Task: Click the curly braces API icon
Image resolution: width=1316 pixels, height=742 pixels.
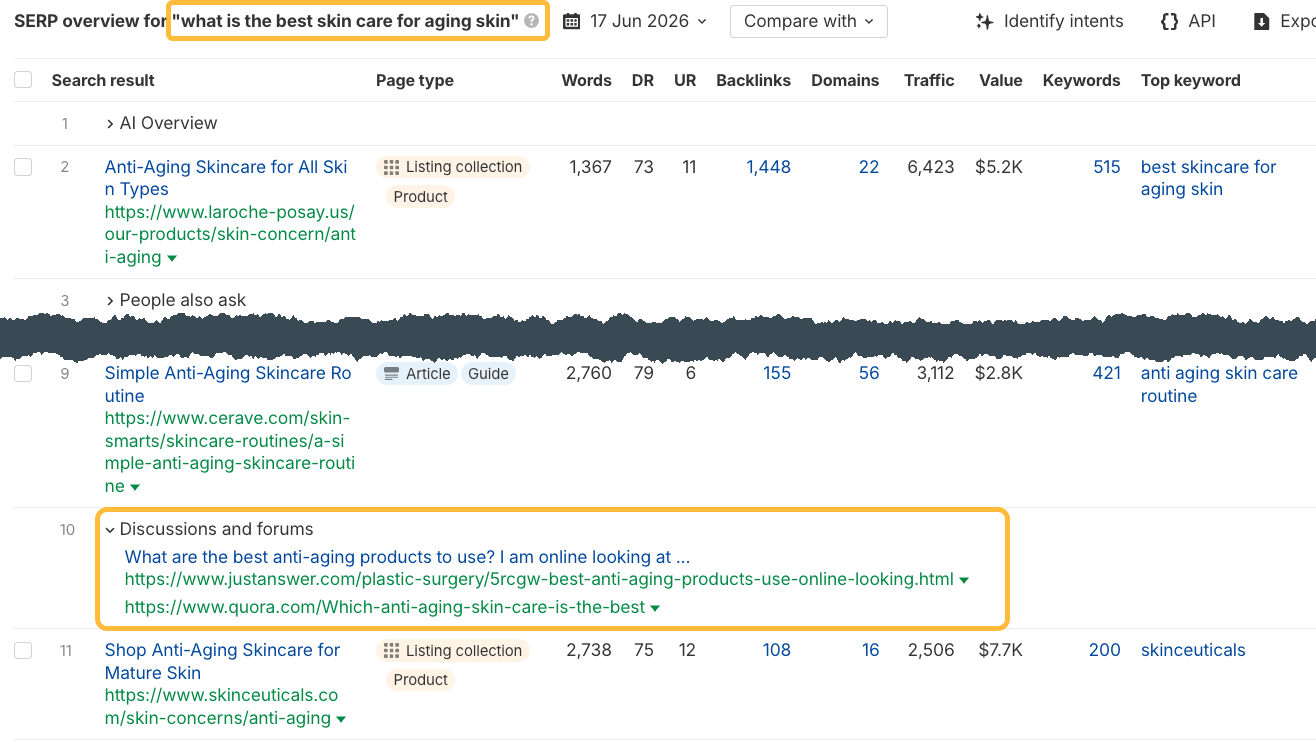Action: [1169, 21]
